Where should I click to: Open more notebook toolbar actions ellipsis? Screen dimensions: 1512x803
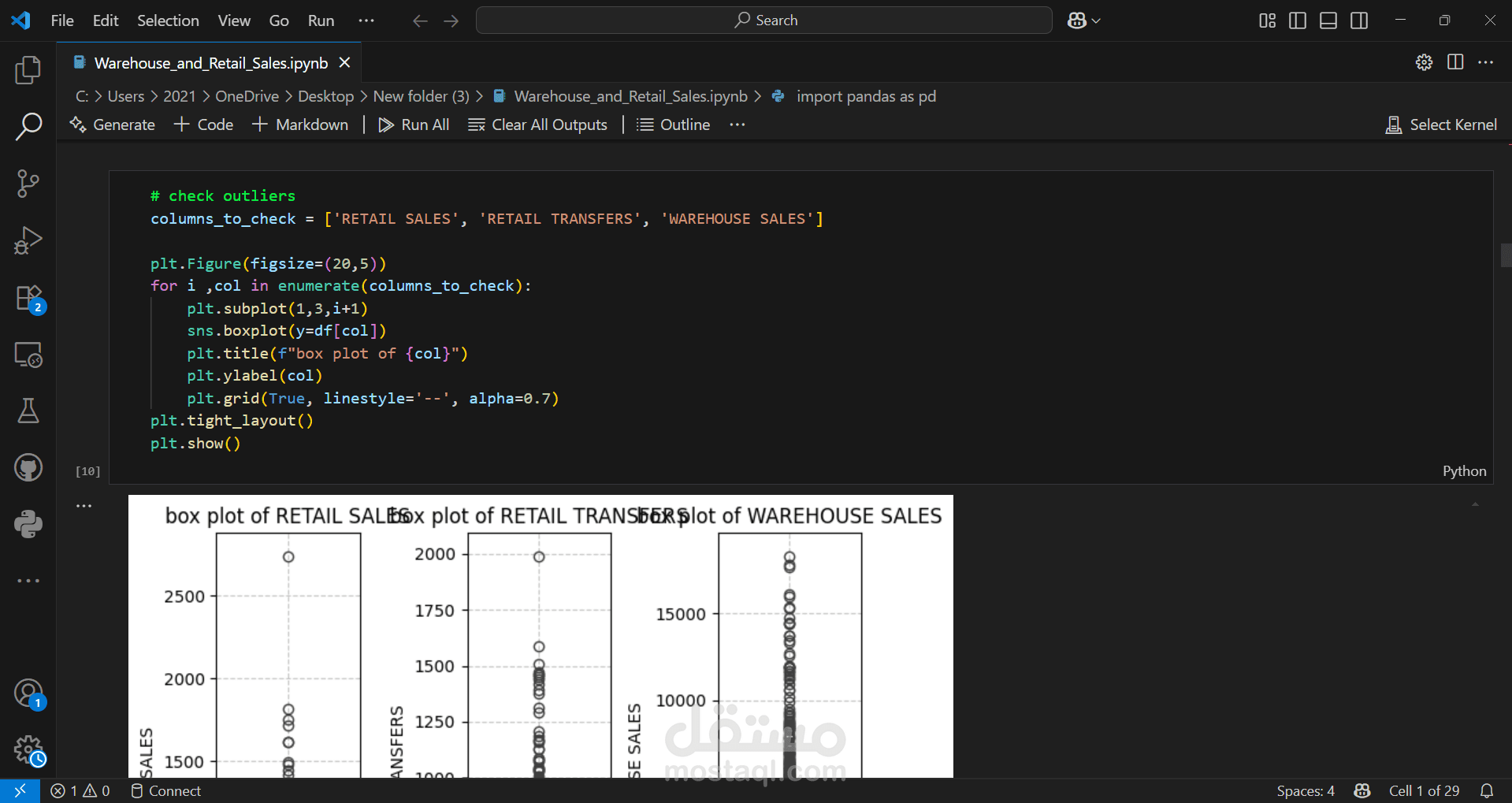(x=737, y=125)
